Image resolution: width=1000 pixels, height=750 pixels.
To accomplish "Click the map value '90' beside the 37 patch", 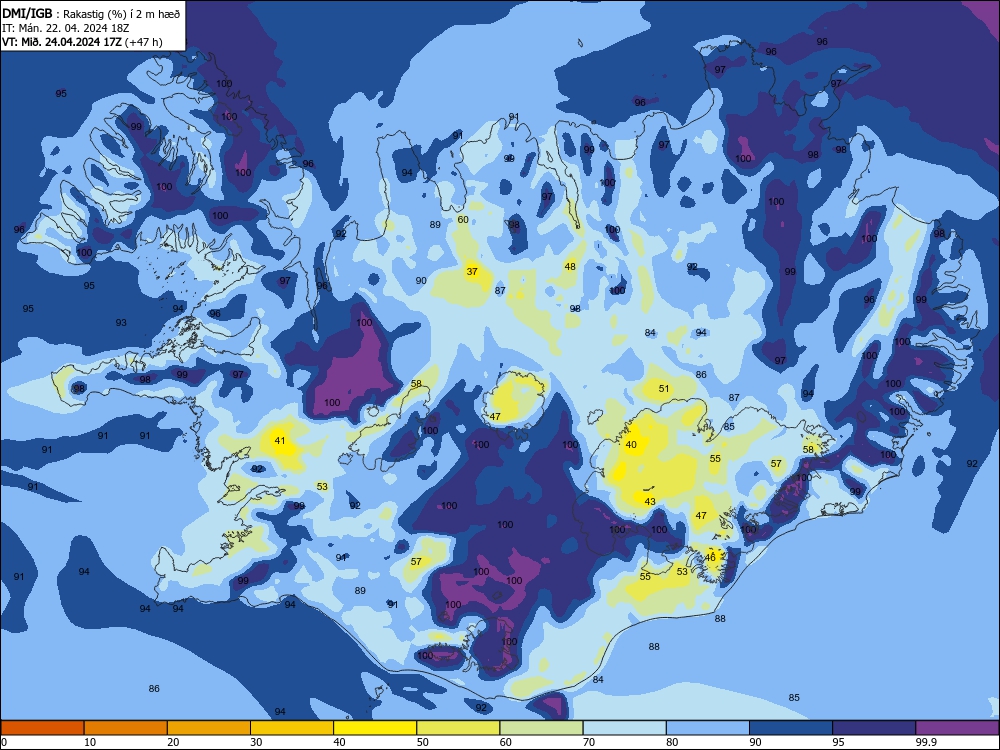I will pyautogui.click(x=421, y=281).
